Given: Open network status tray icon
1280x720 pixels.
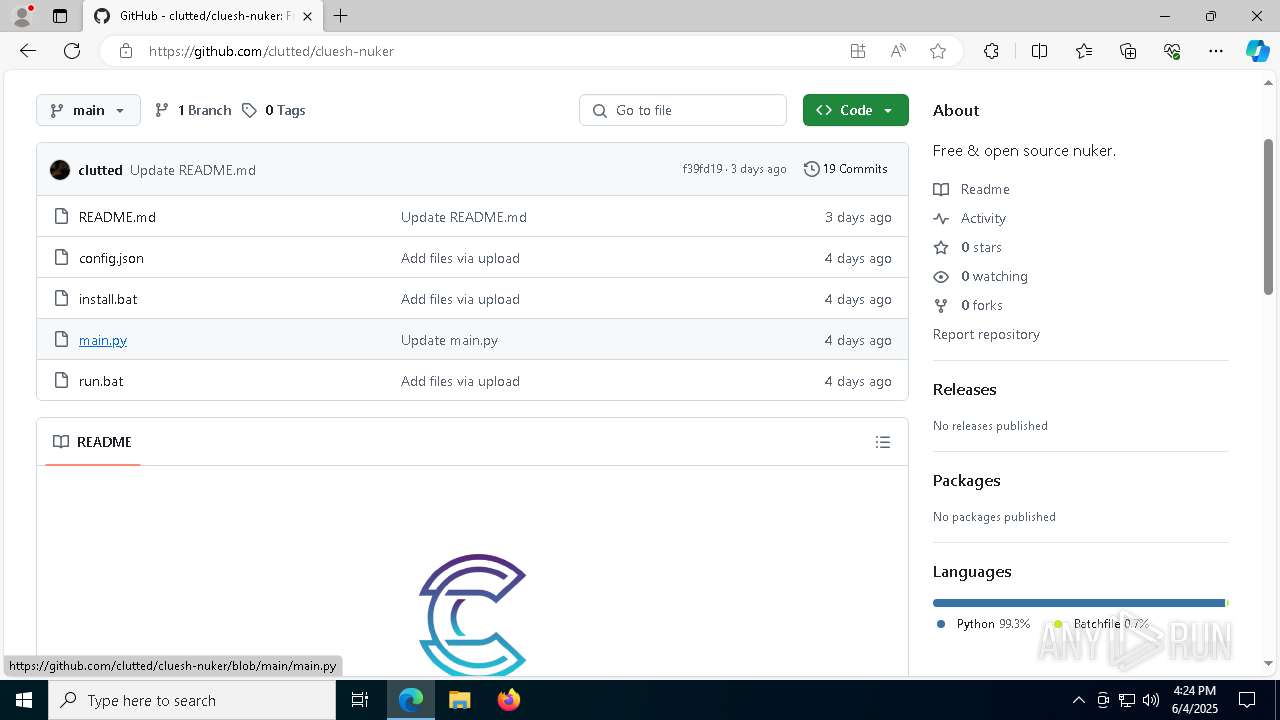Looking at the screenshot, I should tap(1126, 700).
